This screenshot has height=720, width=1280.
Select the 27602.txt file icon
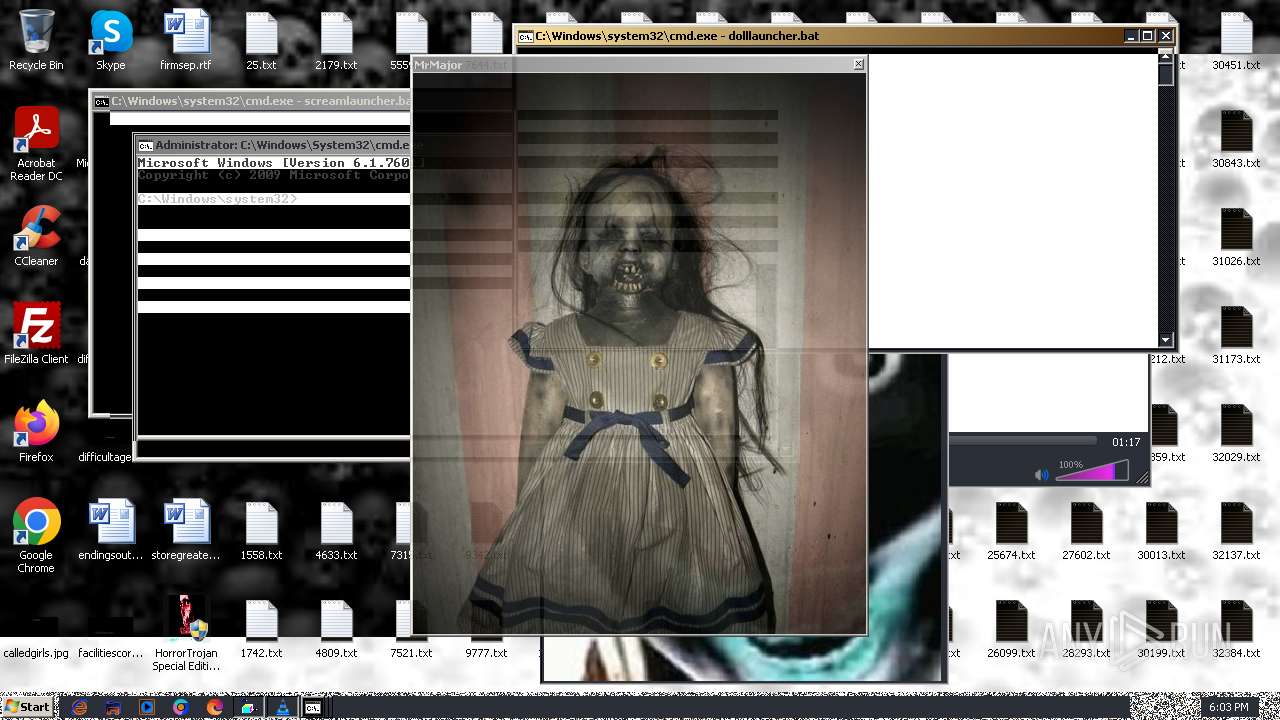coord(1086,530)
